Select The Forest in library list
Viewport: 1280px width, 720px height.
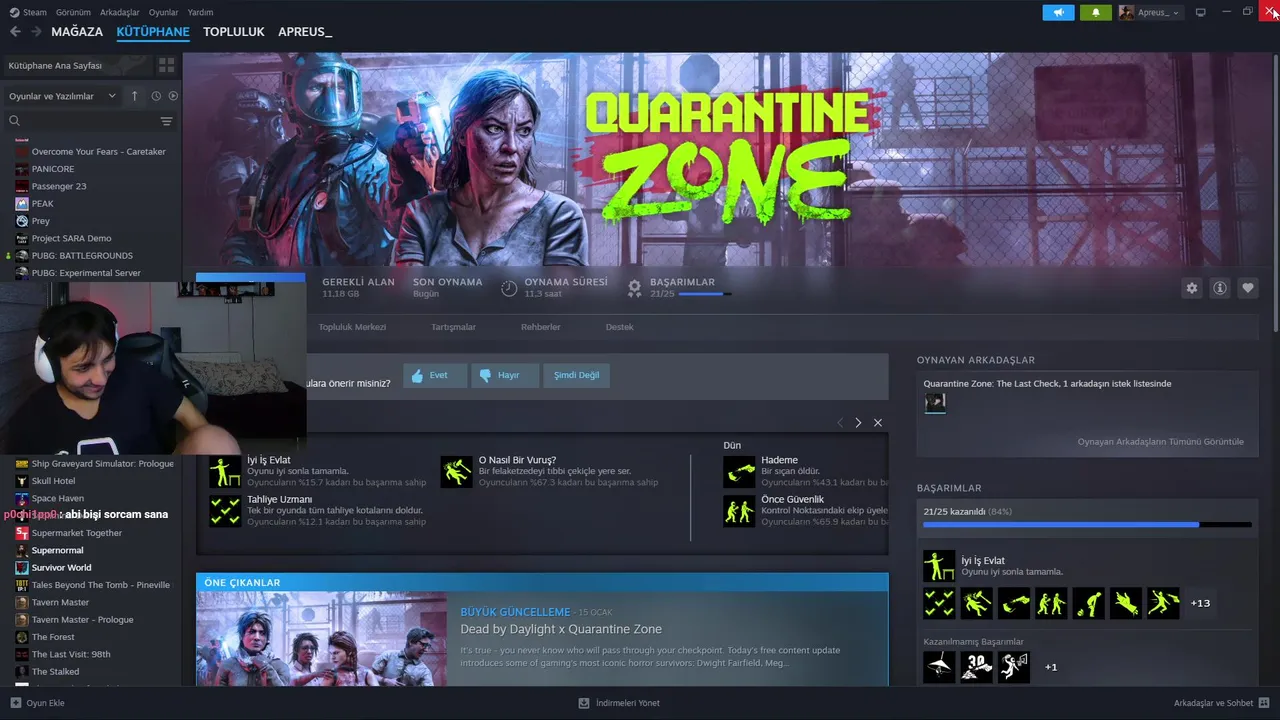53,637
